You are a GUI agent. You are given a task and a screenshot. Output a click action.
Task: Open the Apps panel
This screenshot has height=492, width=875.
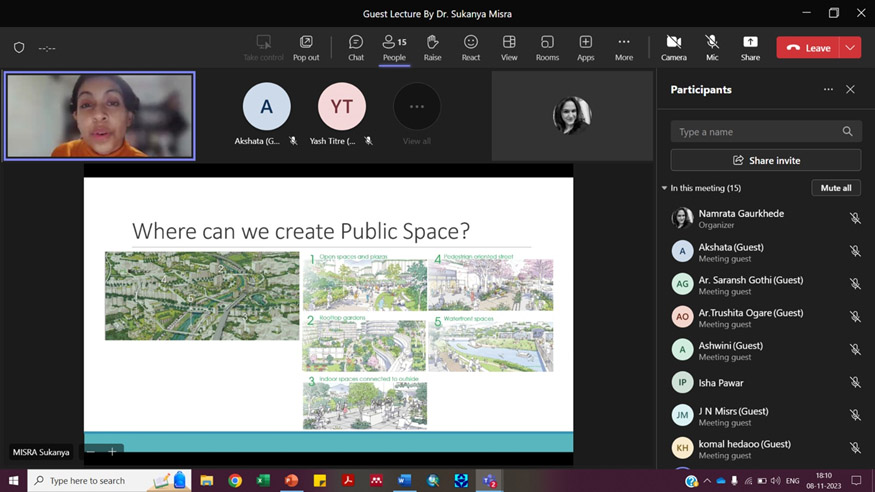tap(585, 47)
